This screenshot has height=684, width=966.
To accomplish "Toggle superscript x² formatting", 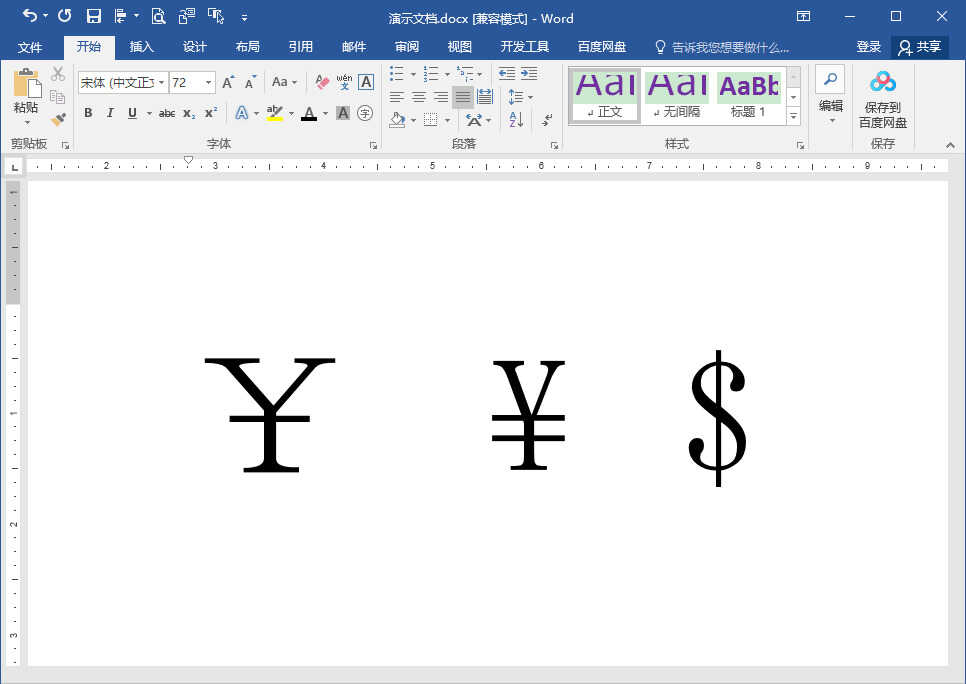I will [211, 113].
